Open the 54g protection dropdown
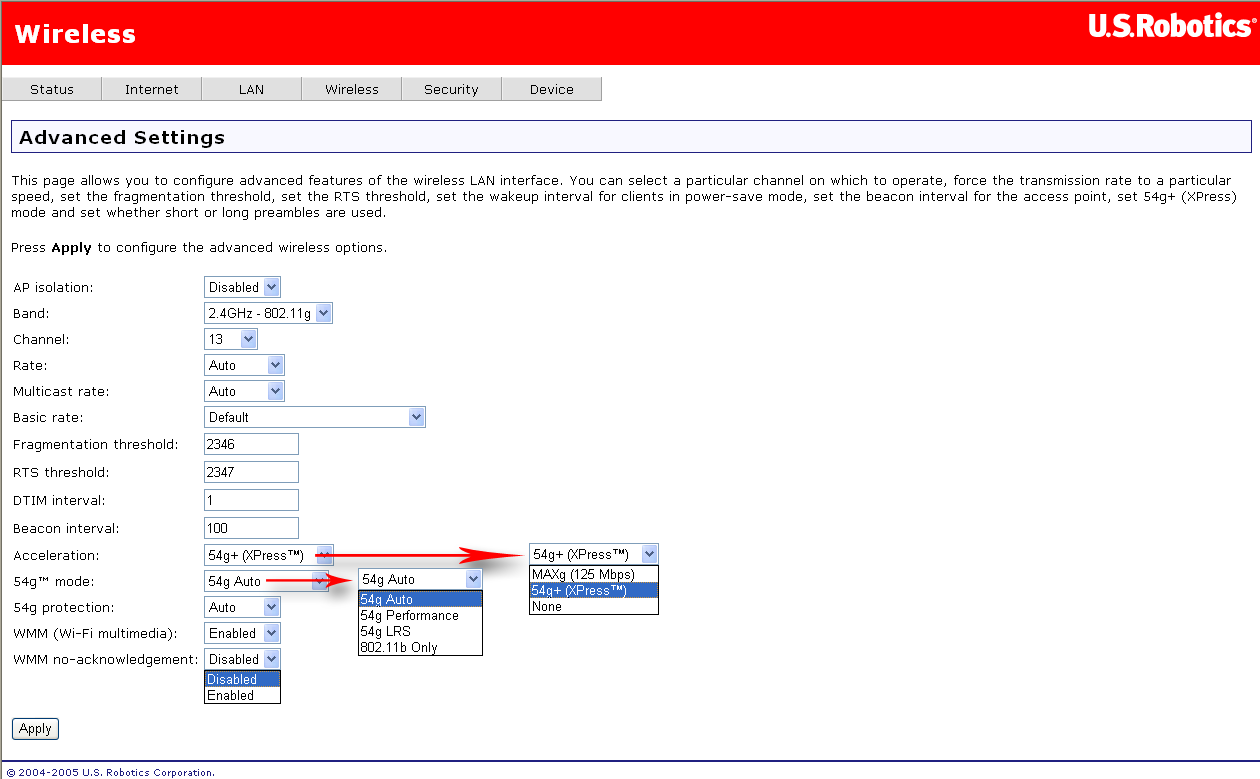1260x779 pixels. 242,607
